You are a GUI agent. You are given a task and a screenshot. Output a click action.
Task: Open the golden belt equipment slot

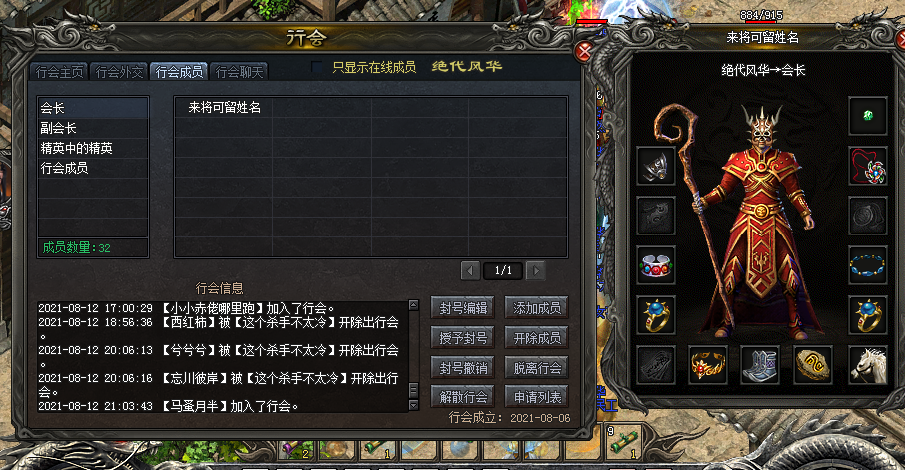(708, 365)
